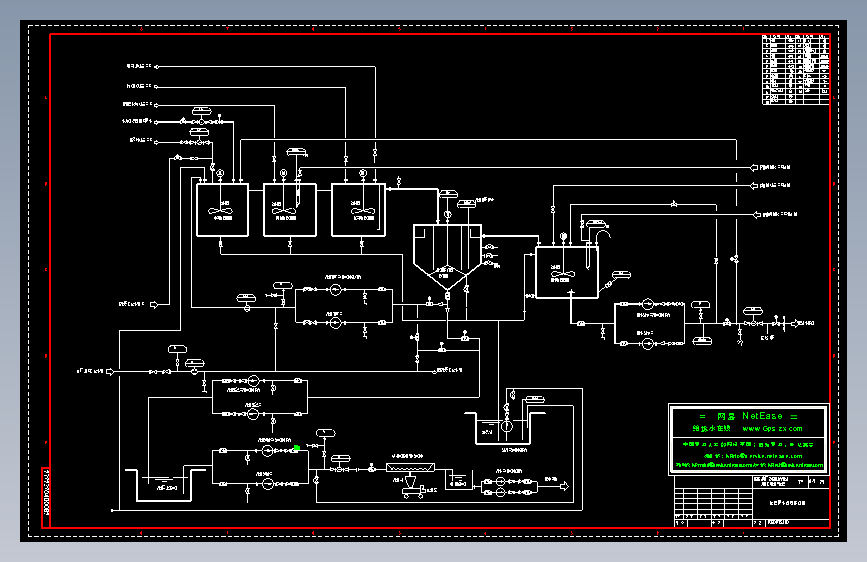Screen dimensions: 867x562
Task: Click the green NetEase title text
Action: pyautogui.click(x=749, y=416)
